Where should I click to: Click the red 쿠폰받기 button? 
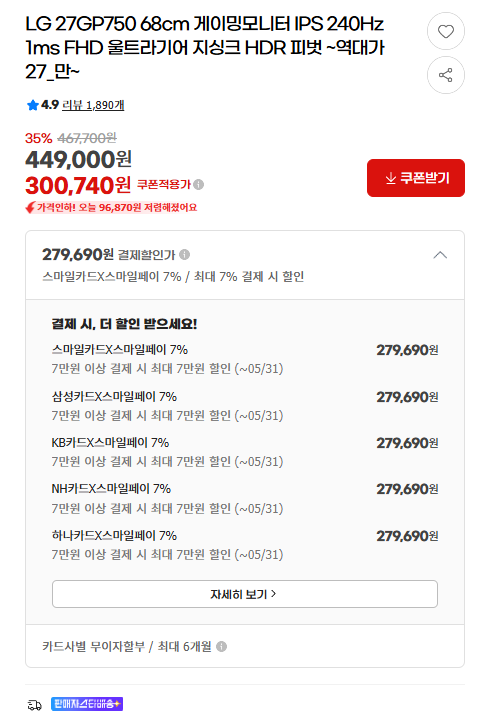coord(416,178)
